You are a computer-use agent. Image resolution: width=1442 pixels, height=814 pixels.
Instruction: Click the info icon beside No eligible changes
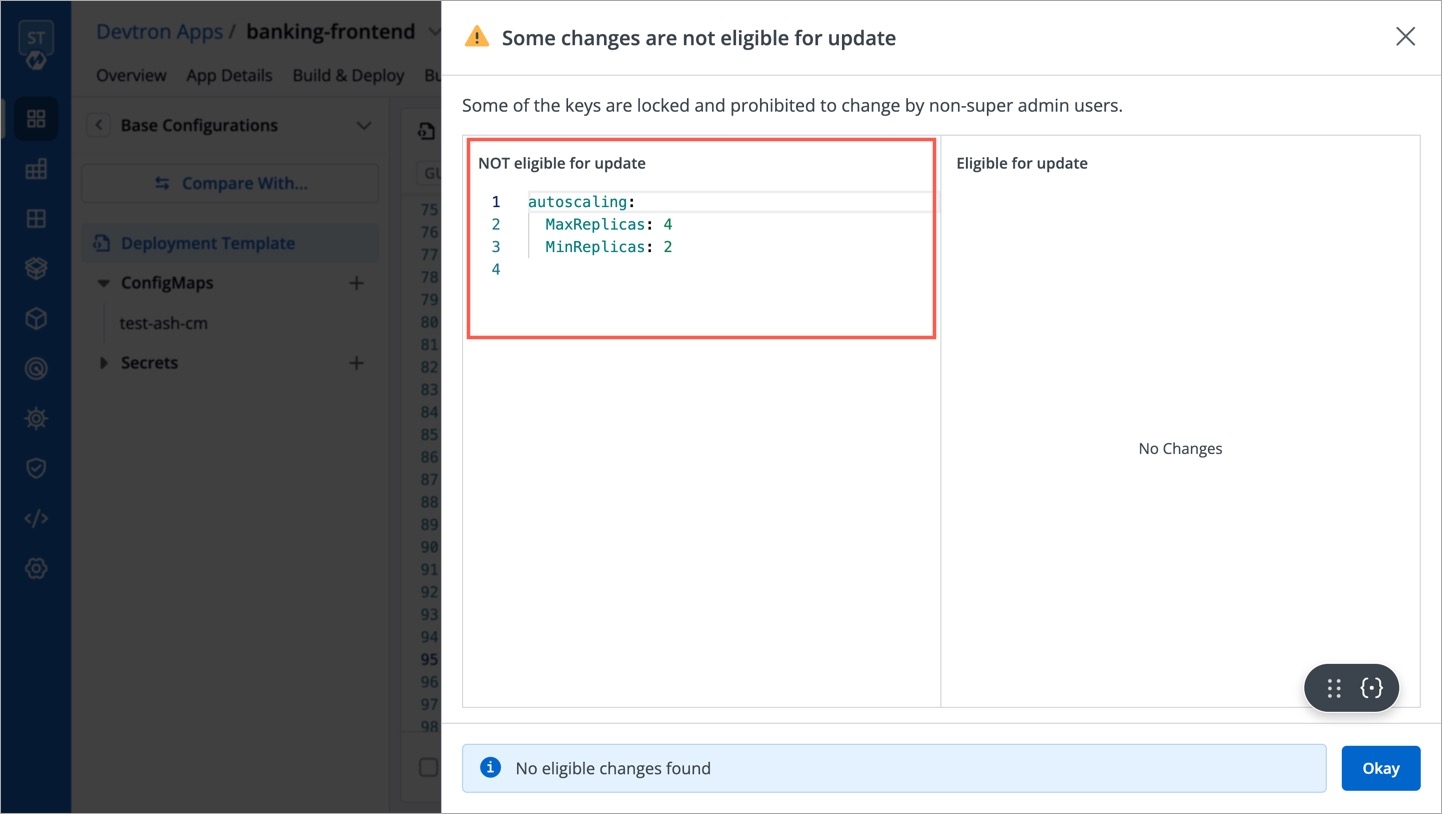[x=490, y=768]
